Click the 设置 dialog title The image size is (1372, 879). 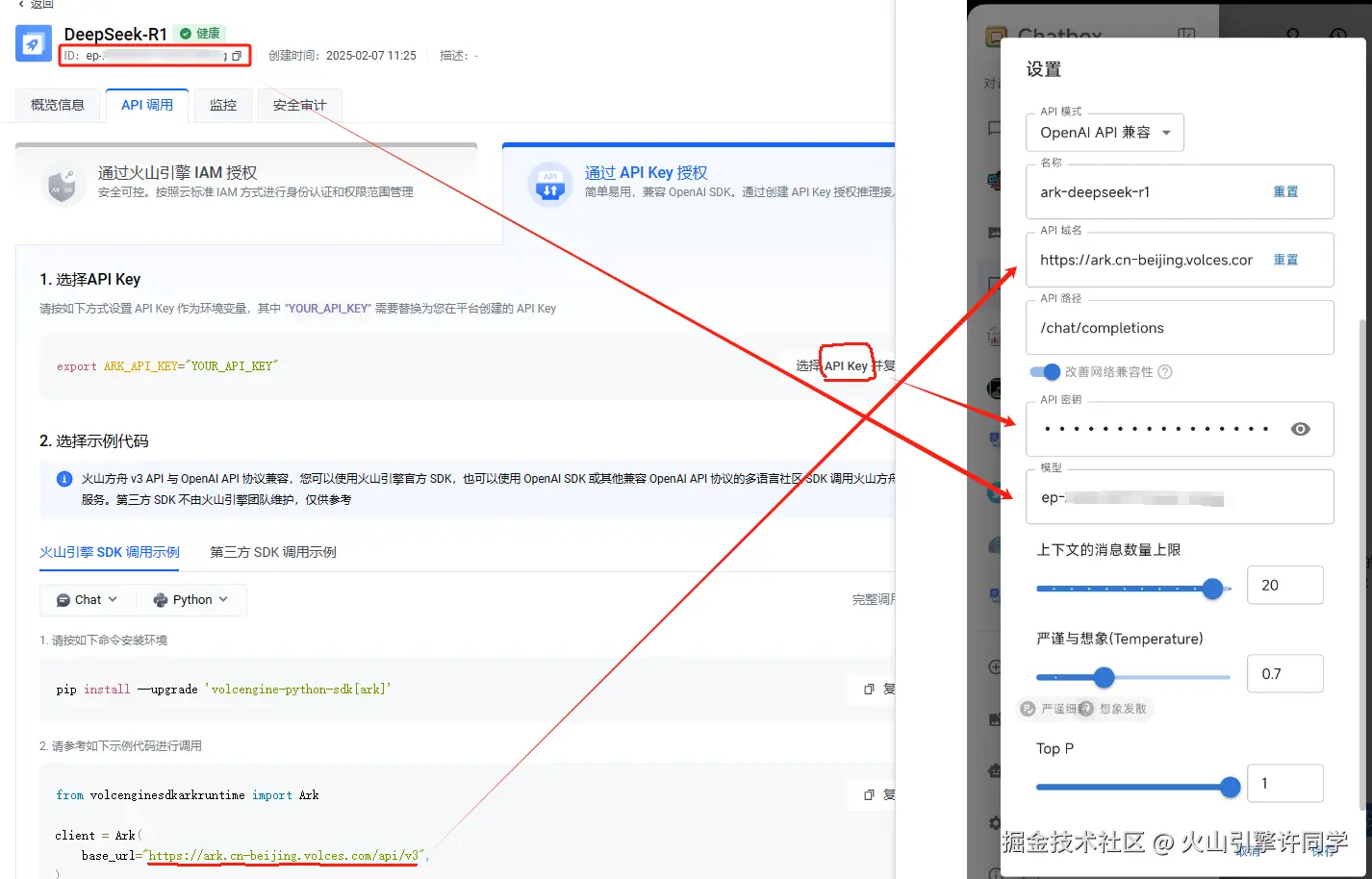pos(1044,69)
